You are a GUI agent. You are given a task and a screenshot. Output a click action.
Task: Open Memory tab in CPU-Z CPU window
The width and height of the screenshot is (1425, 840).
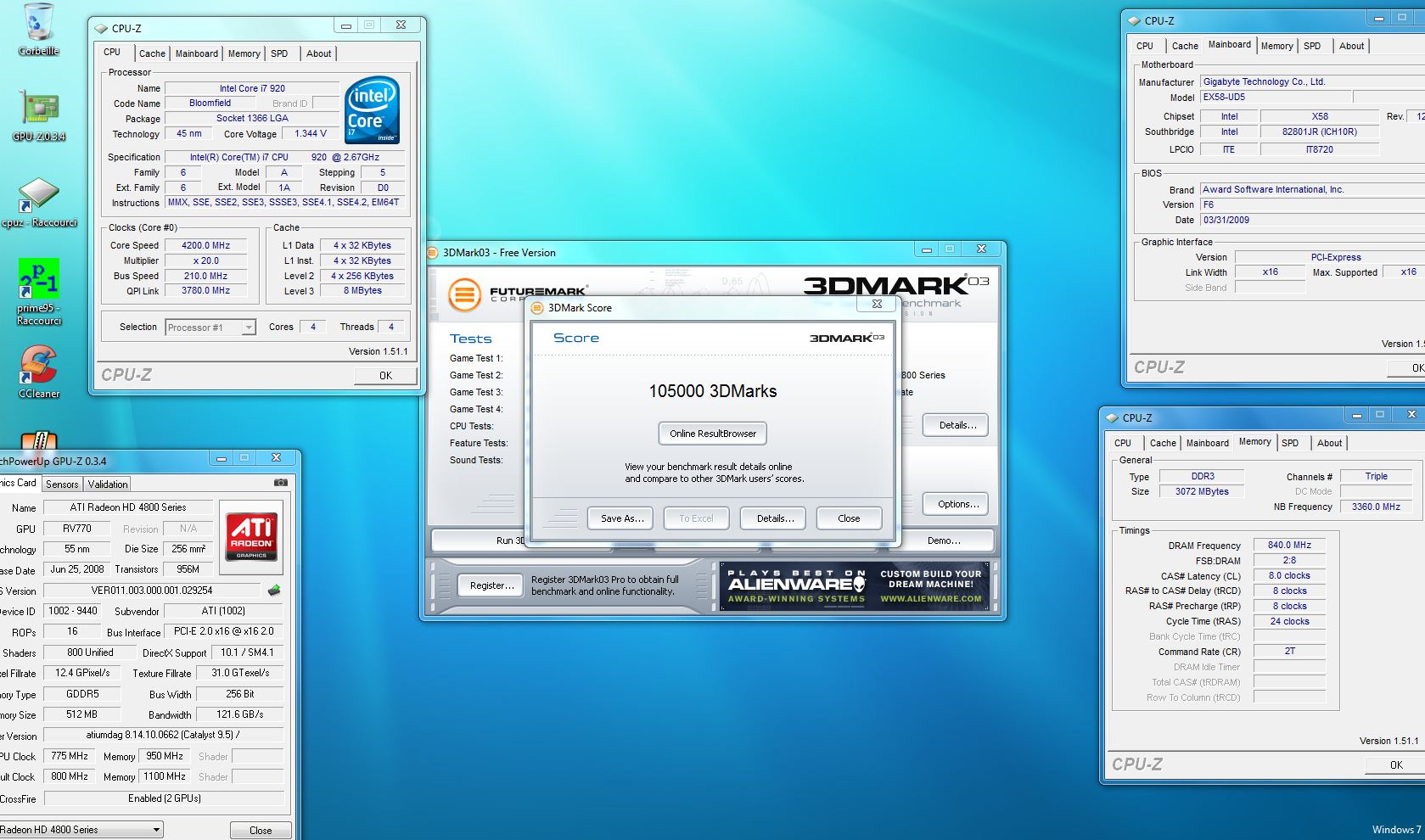(x=244, y=53)
